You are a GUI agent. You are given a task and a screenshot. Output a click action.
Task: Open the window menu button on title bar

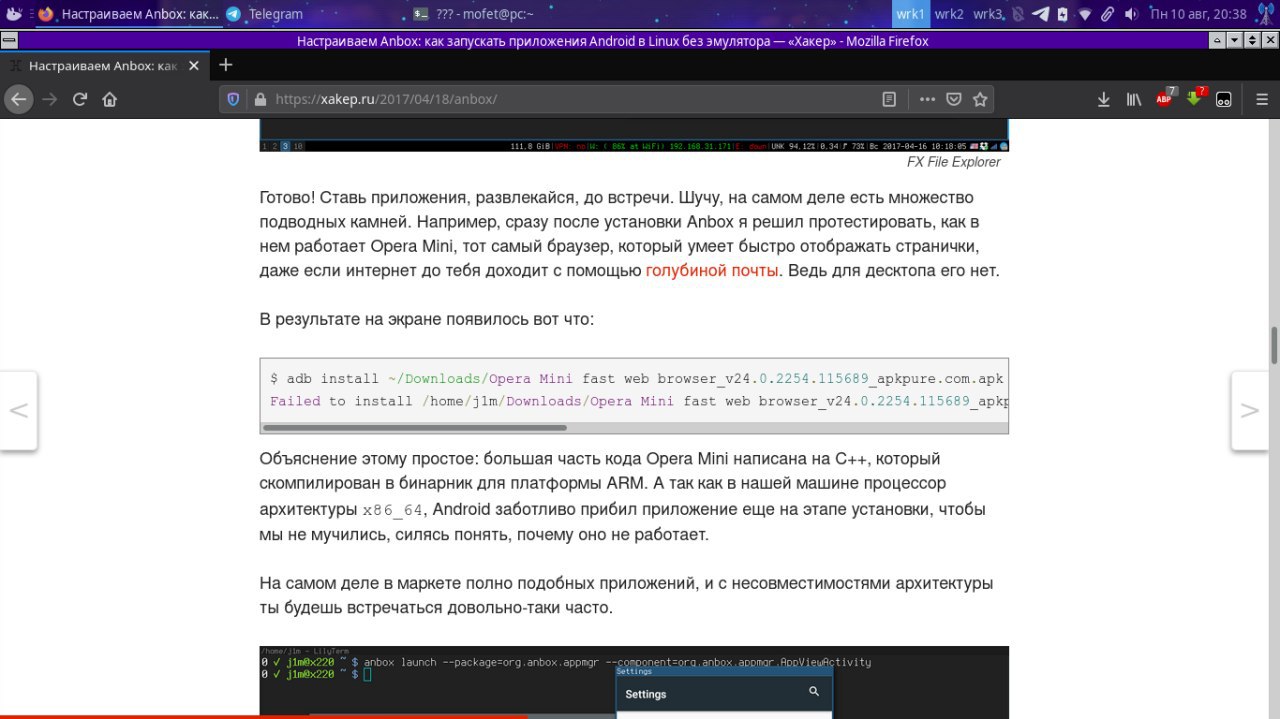click(x=8, y=41)
